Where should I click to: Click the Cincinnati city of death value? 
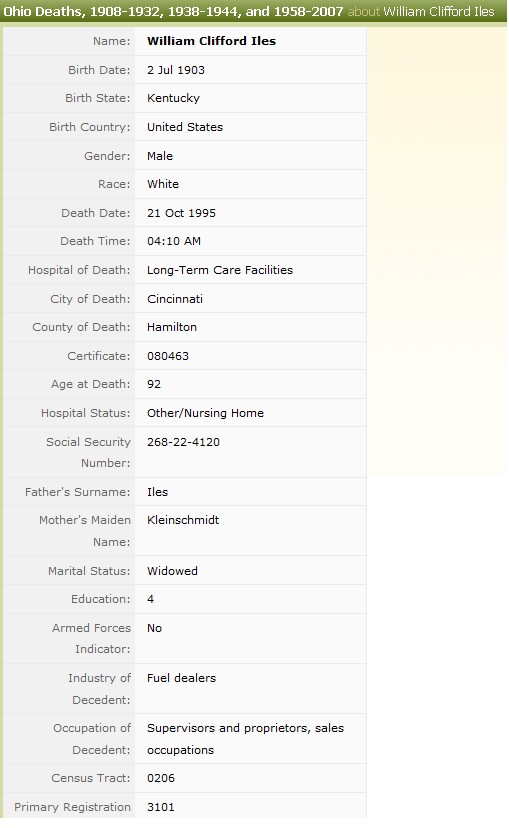(175, 299)
